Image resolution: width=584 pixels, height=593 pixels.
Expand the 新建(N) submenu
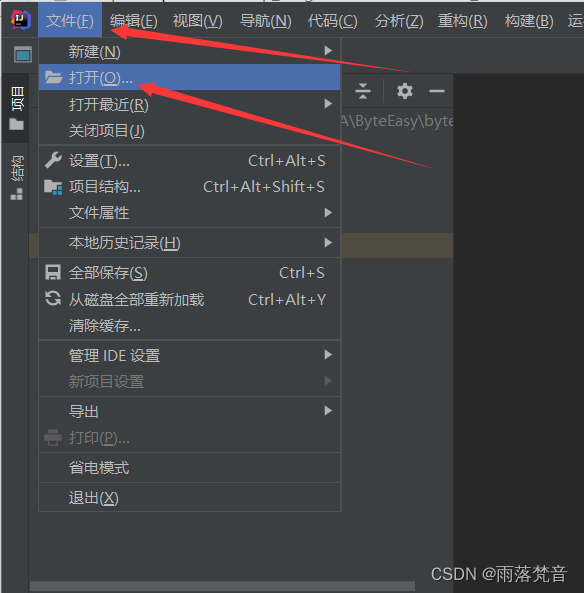point(189,51)
